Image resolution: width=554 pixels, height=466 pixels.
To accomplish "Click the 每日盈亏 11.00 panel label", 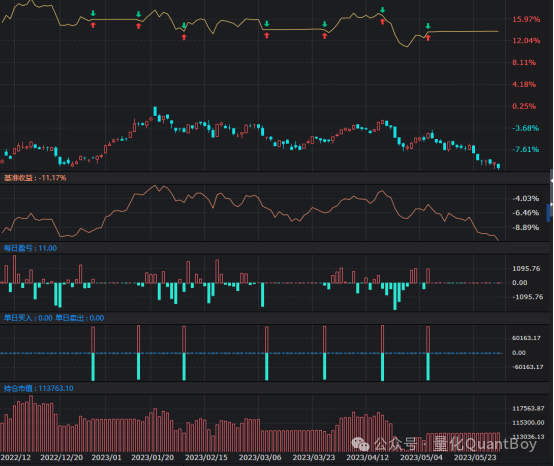I will [x=30, y=248].
